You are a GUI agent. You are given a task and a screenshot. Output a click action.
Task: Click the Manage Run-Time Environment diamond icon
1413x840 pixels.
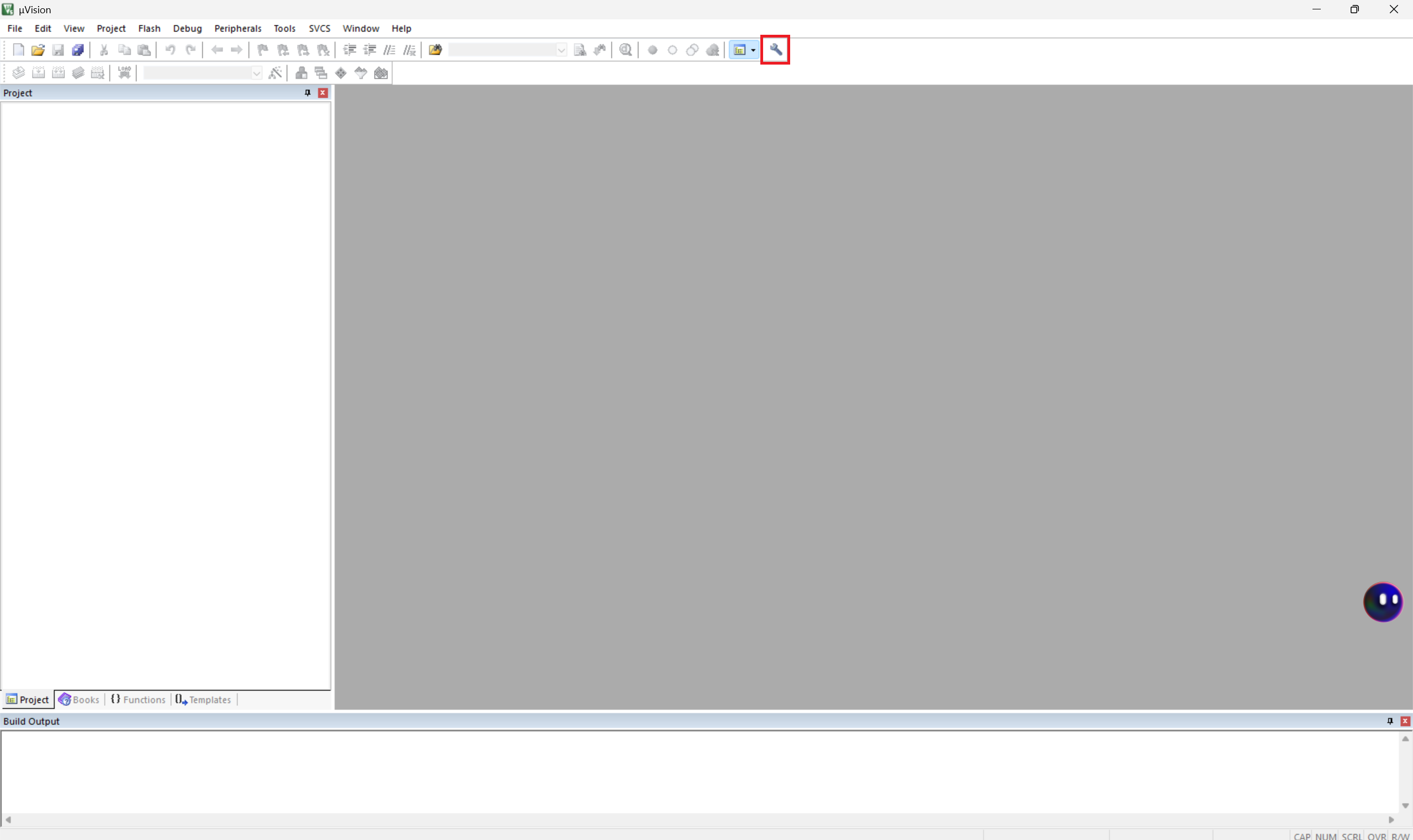[341, 73]
